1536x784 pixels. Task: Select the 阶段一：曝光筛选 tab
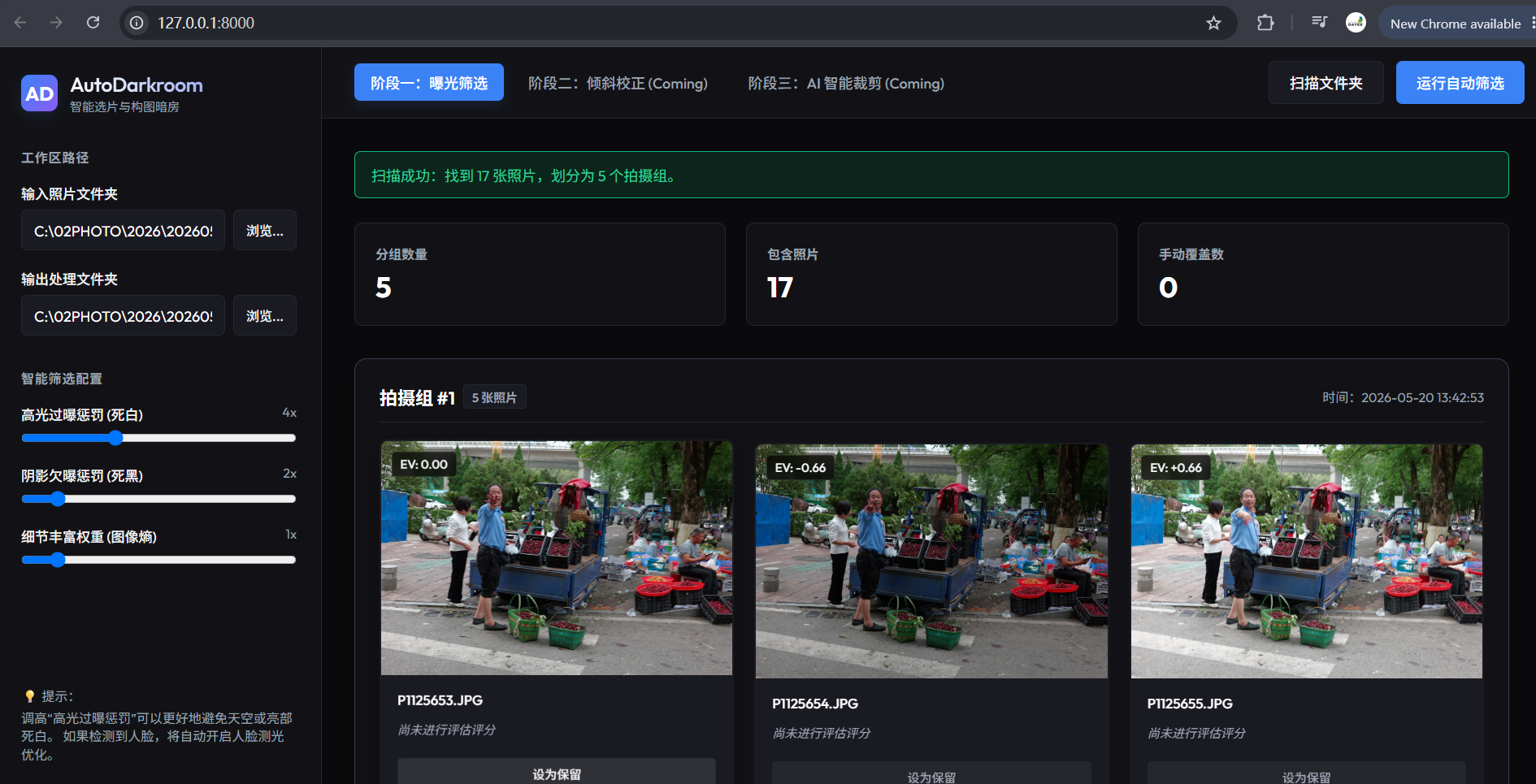point(429,82)
